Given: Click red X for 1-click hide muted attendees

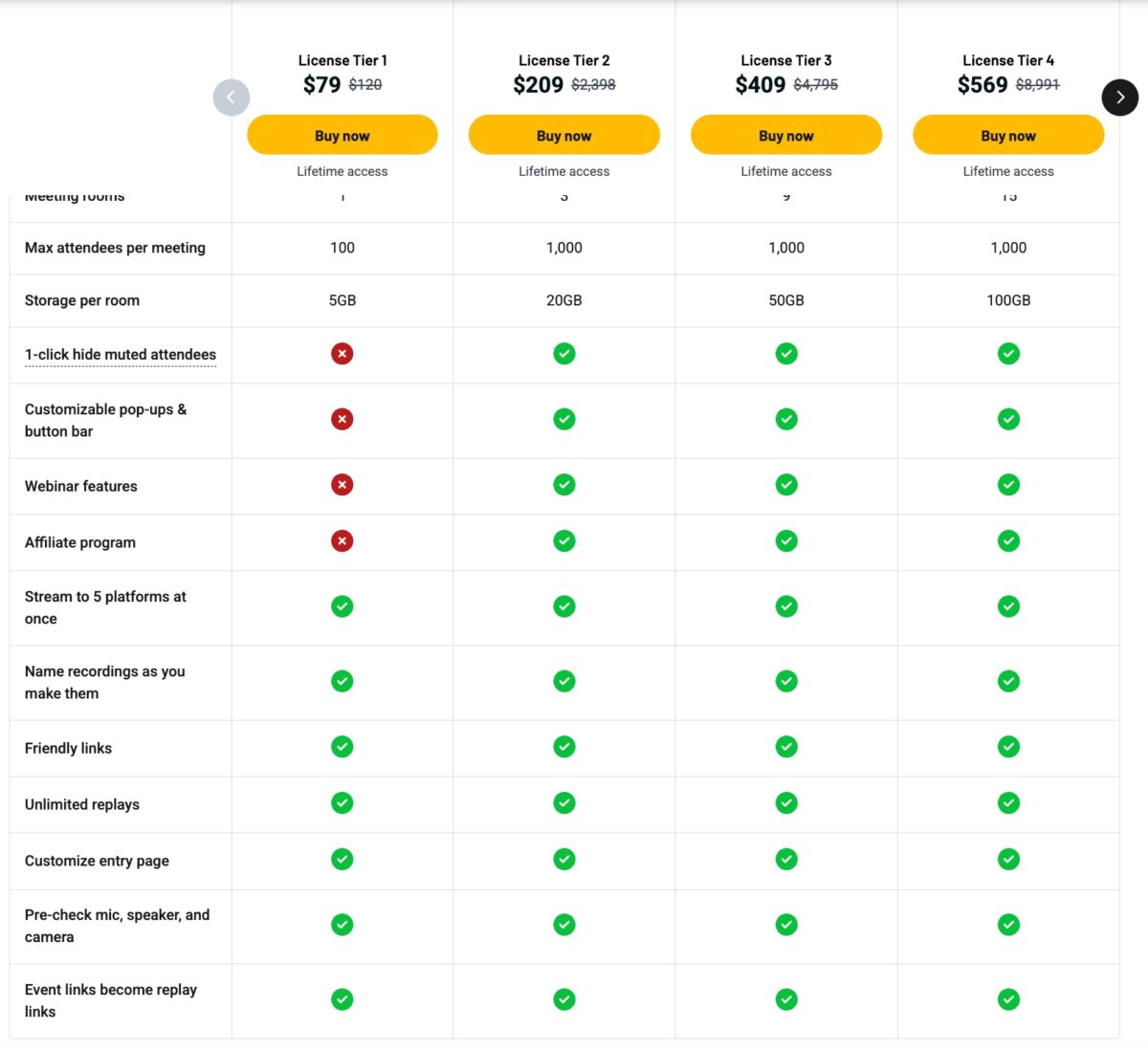Looking at the screenshot, I should coord(342,354).
